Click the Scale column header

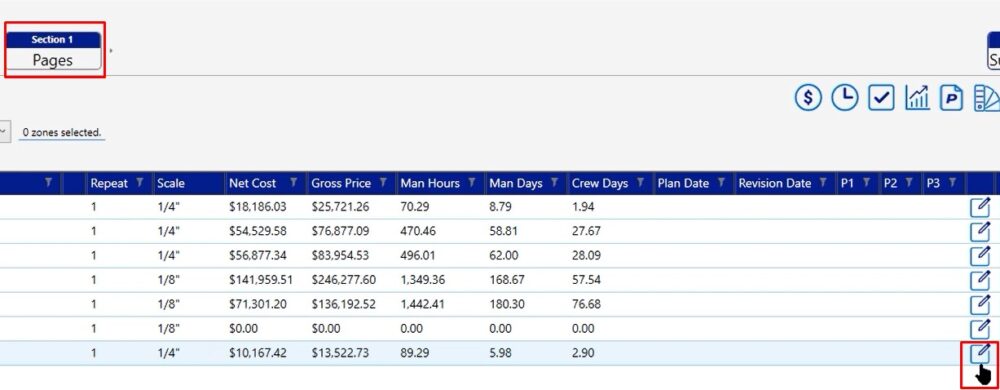click(171, 183)
